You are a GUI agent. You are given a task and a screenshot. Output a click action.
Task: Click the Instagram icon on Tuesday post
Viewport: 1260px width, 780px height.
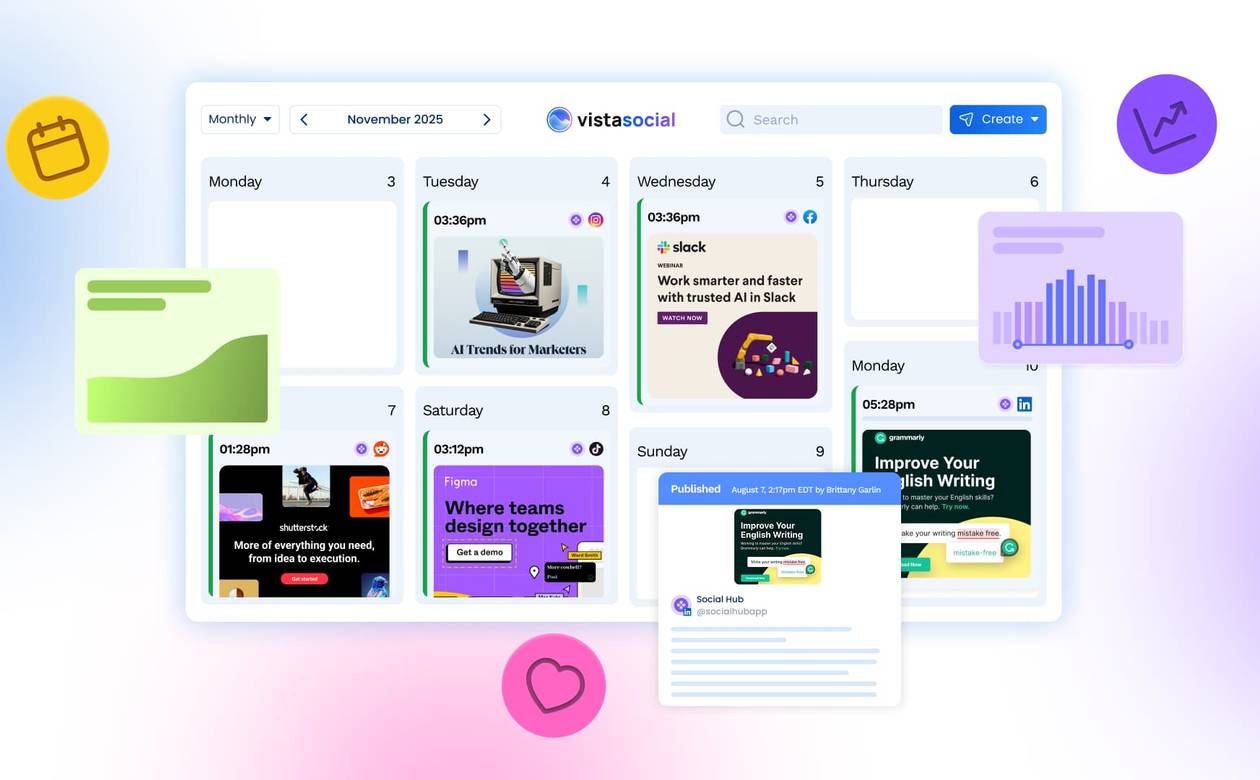(x=596, y=220)
